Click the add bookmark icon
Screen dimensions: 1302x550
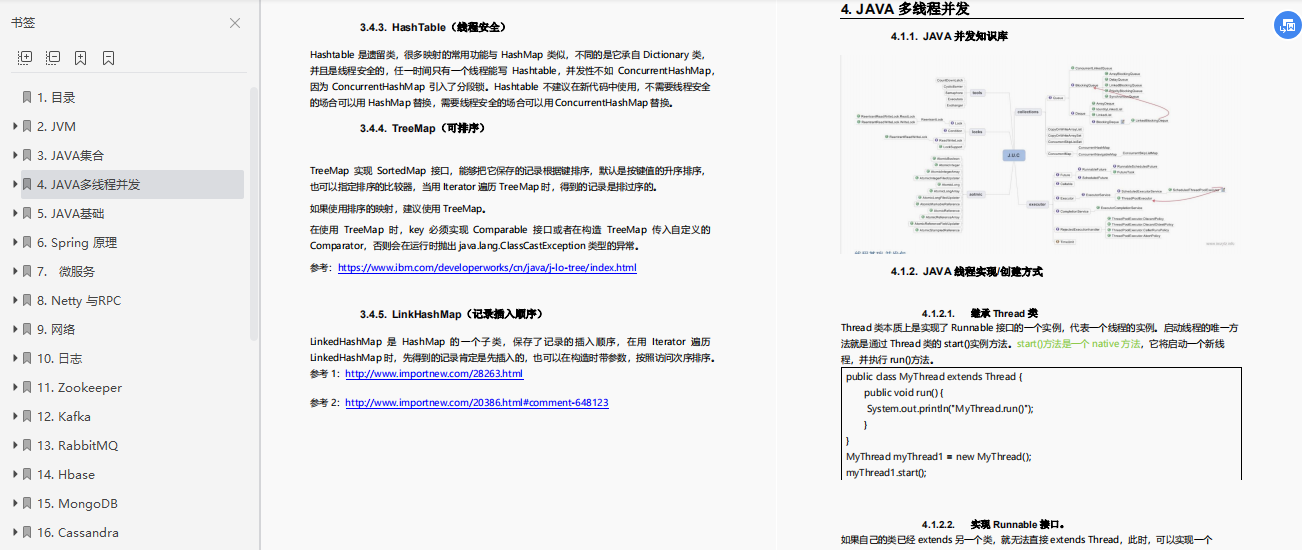(x=81, y=58)
